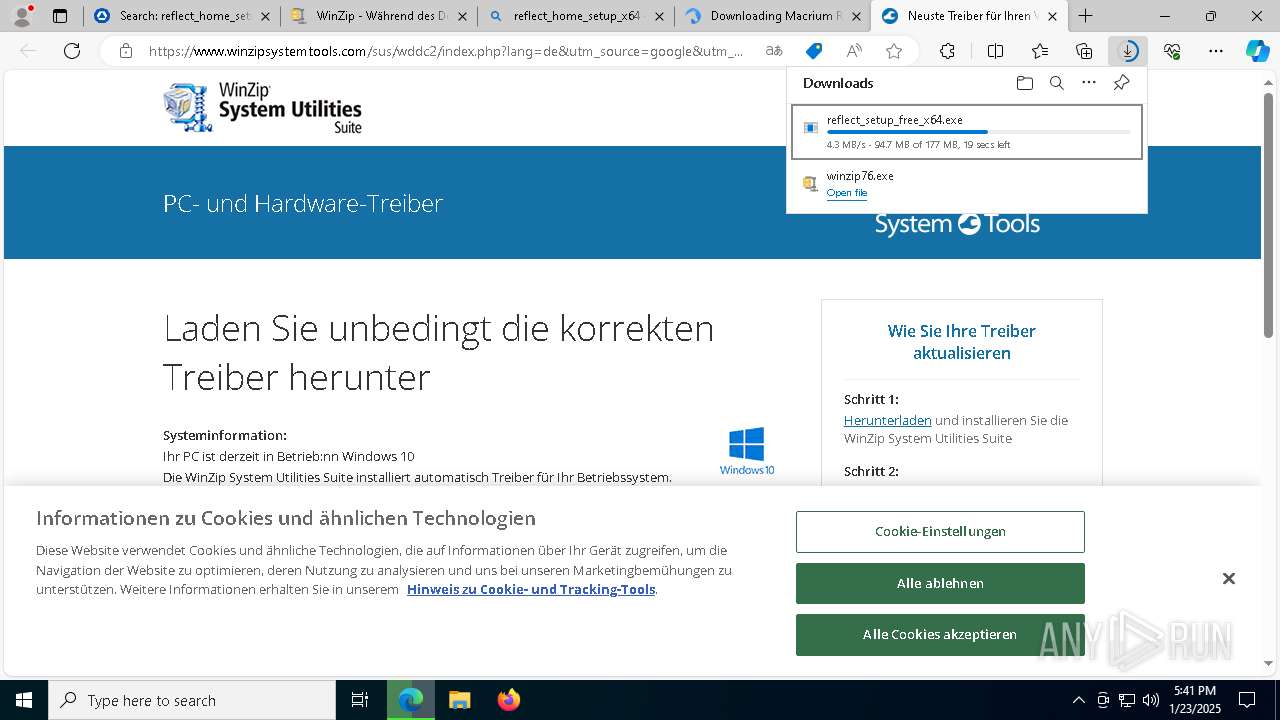Open the volume control in tray
1280x720 pixels.
pyautogui.click(x=1150, y=700)
